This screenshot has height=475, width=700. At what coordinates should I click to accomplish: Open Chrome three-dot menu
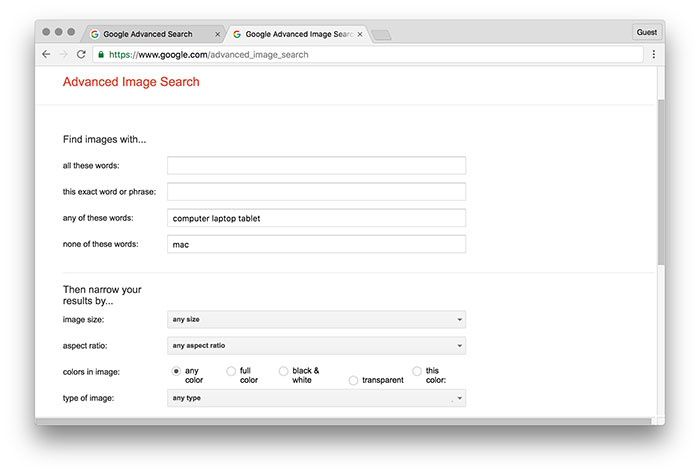tap(654, 54)
